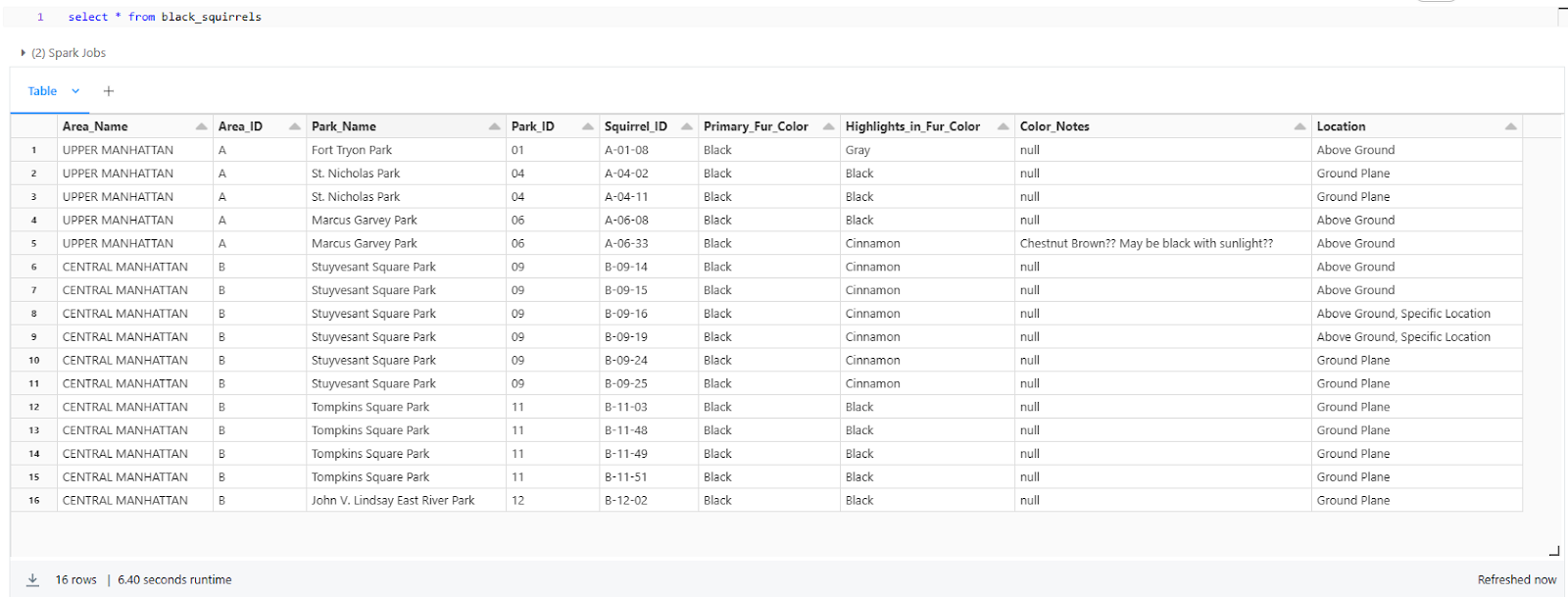Image resolution: width=1568 pixels, height=597 pixels.
Task: Expand the (2) Spark Jobs section
Action: point(64,53)
